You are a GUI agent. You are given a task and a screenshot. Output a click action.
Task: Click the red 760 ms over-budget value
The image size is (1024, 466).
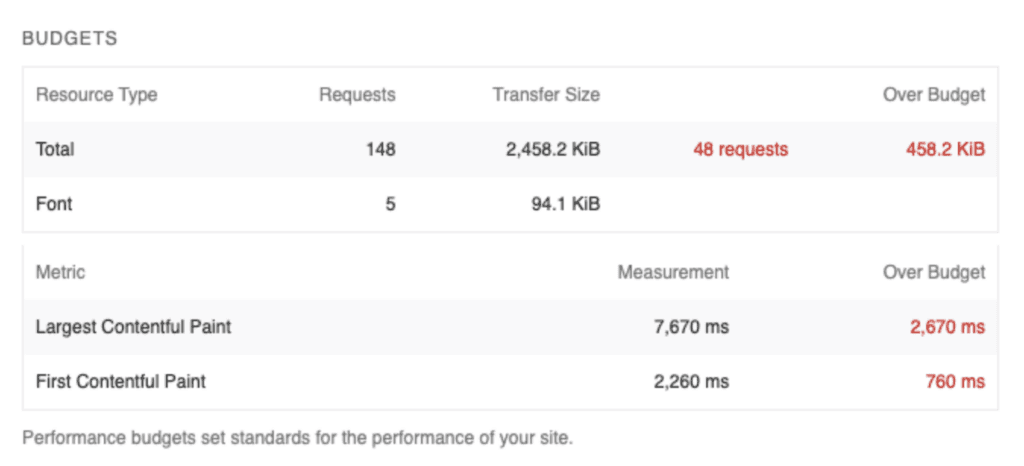(955, 381)
